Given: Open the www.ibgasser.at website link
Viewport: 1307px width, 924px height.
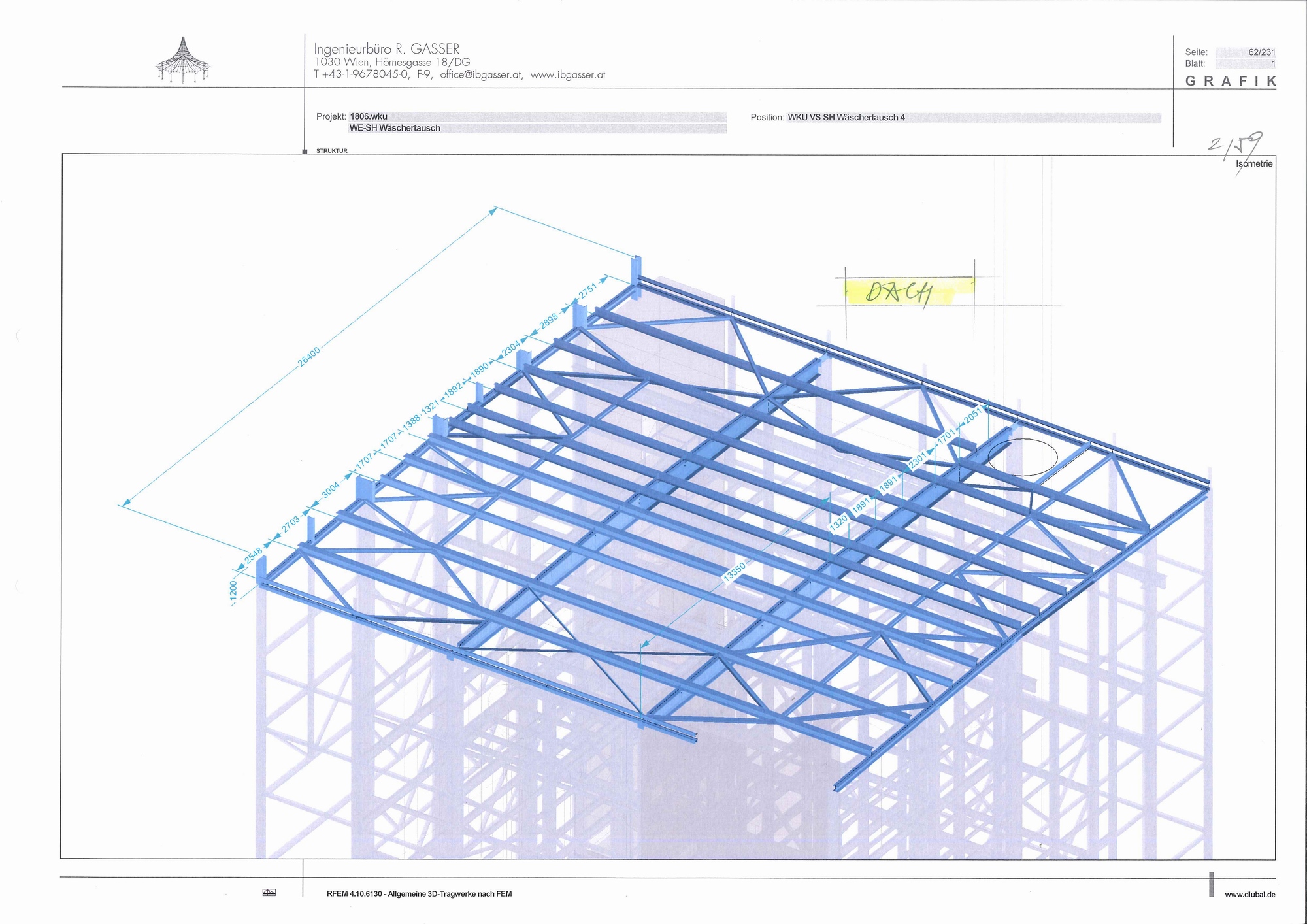Looking at the screenshot, I should [567, 75].
